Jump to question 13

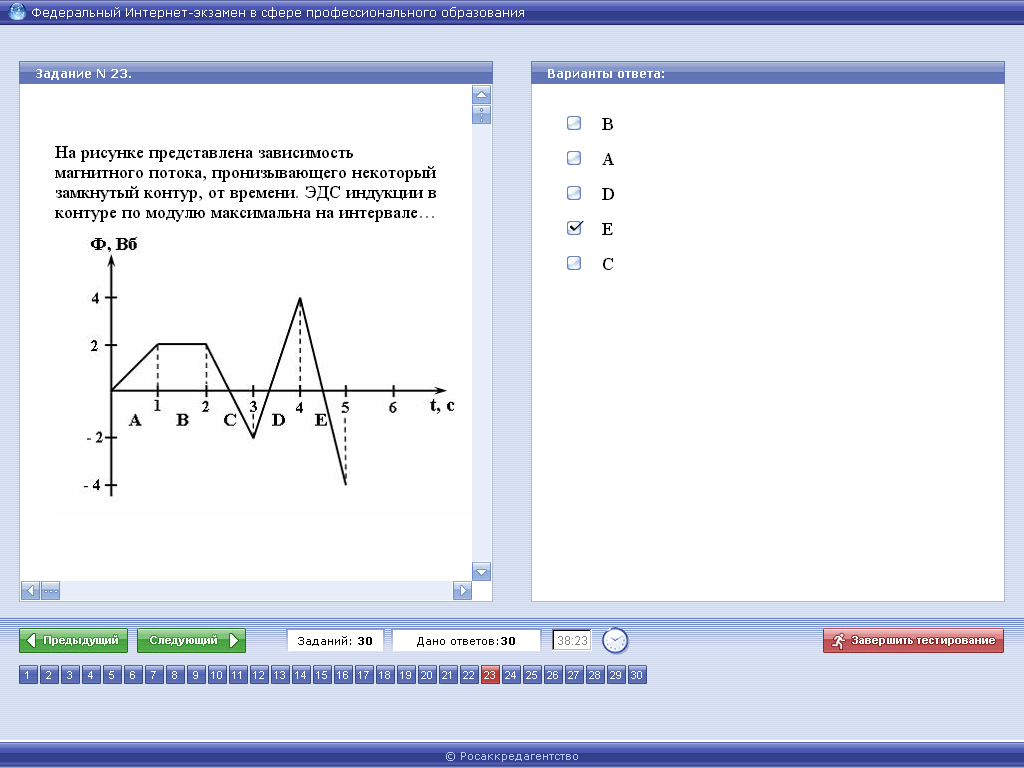280,675
